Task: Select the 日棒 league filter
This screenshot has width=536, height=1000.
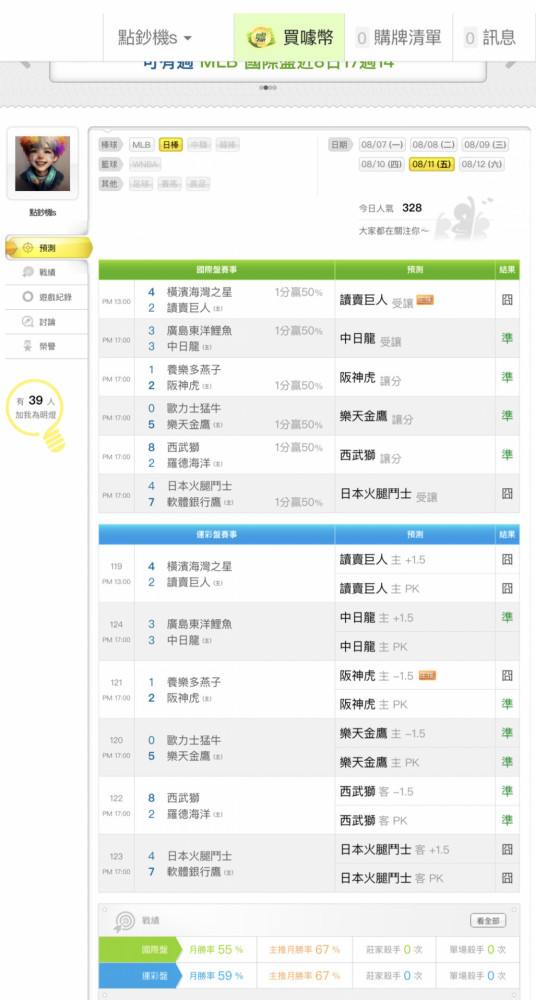Action: 171,145
